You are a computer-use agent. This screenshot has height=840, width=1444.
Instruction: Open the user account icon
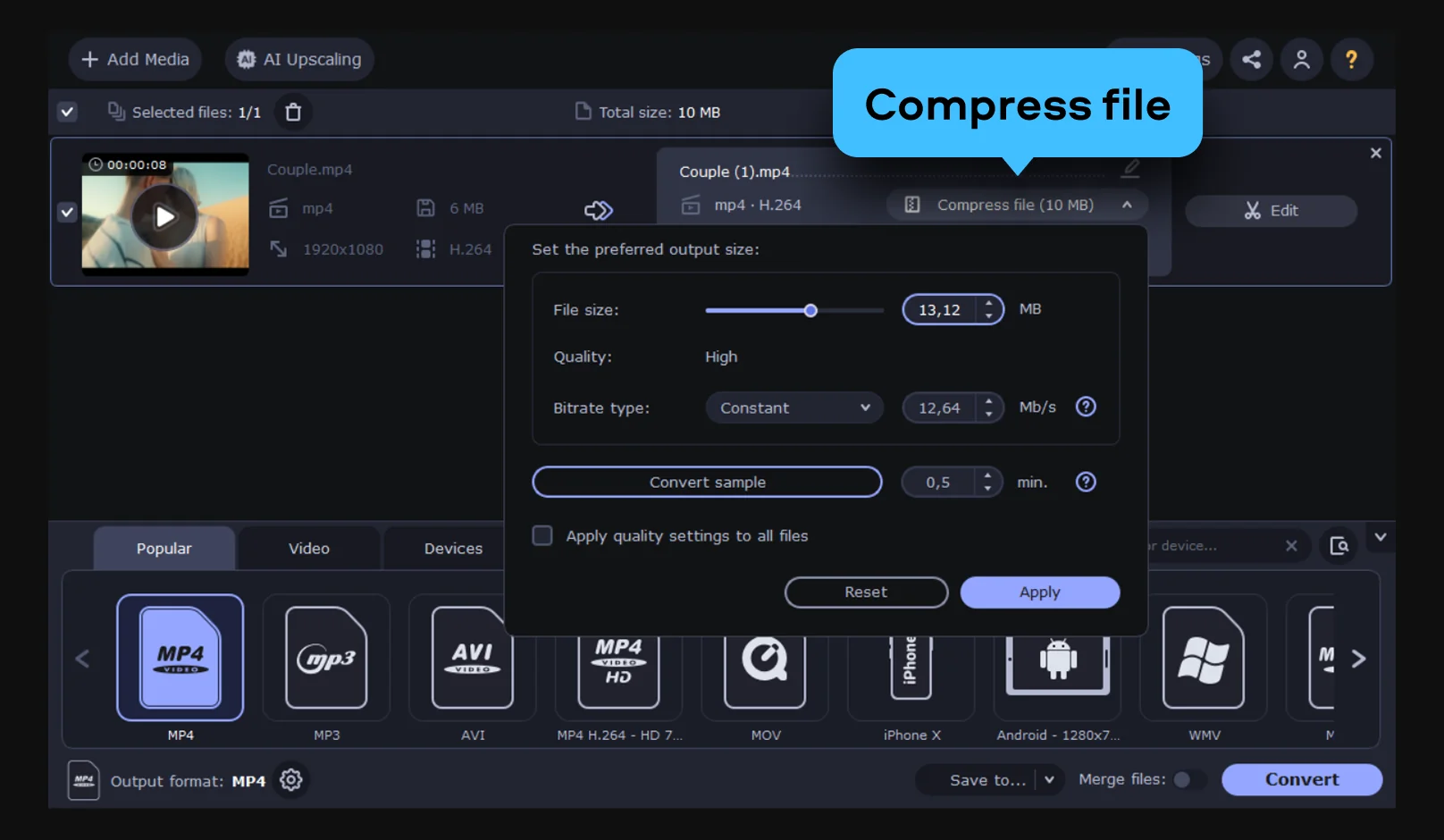click(x=1301, y=60)
